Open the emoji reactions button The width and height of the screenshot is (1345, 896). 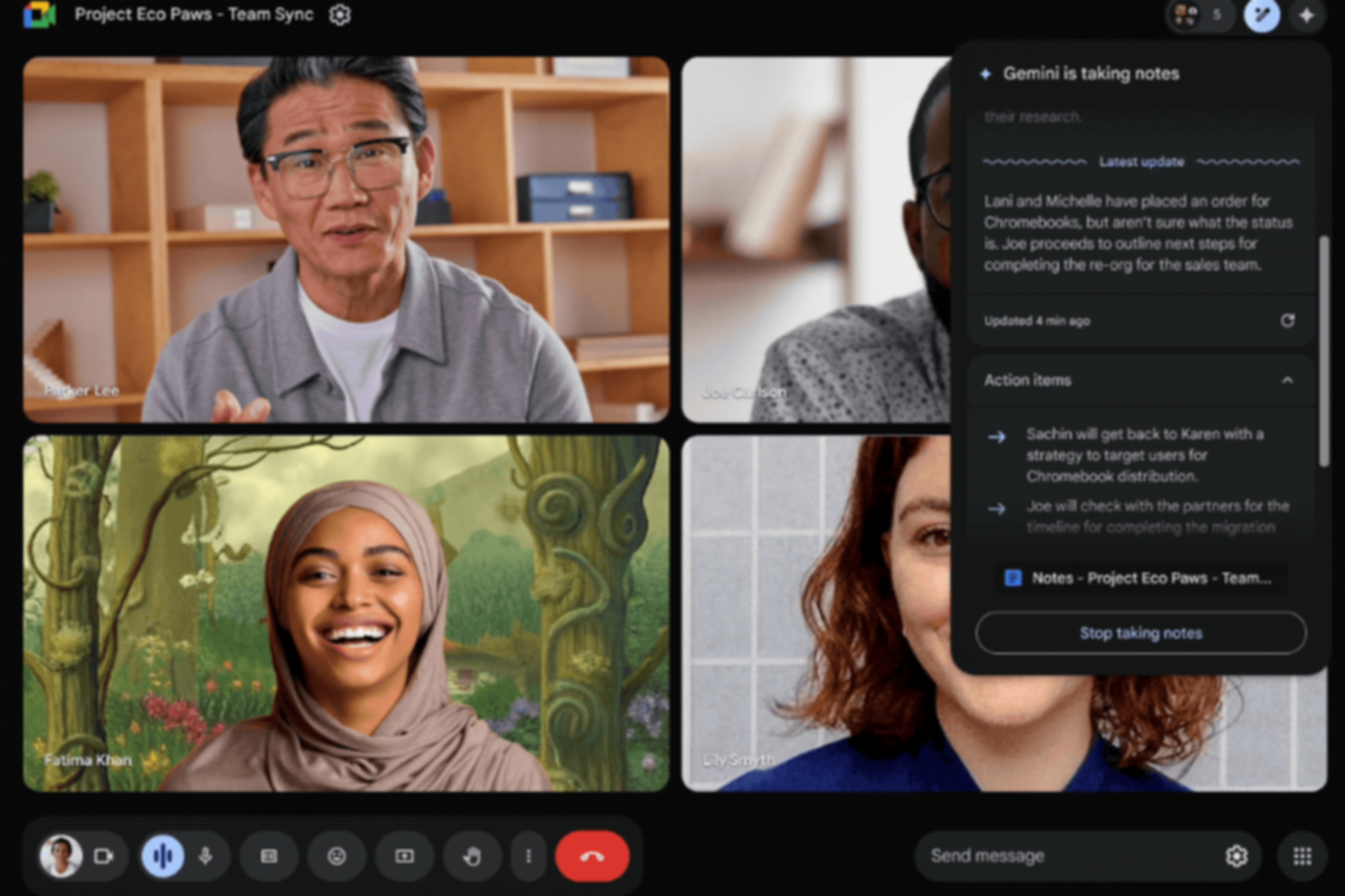point(337,856)
